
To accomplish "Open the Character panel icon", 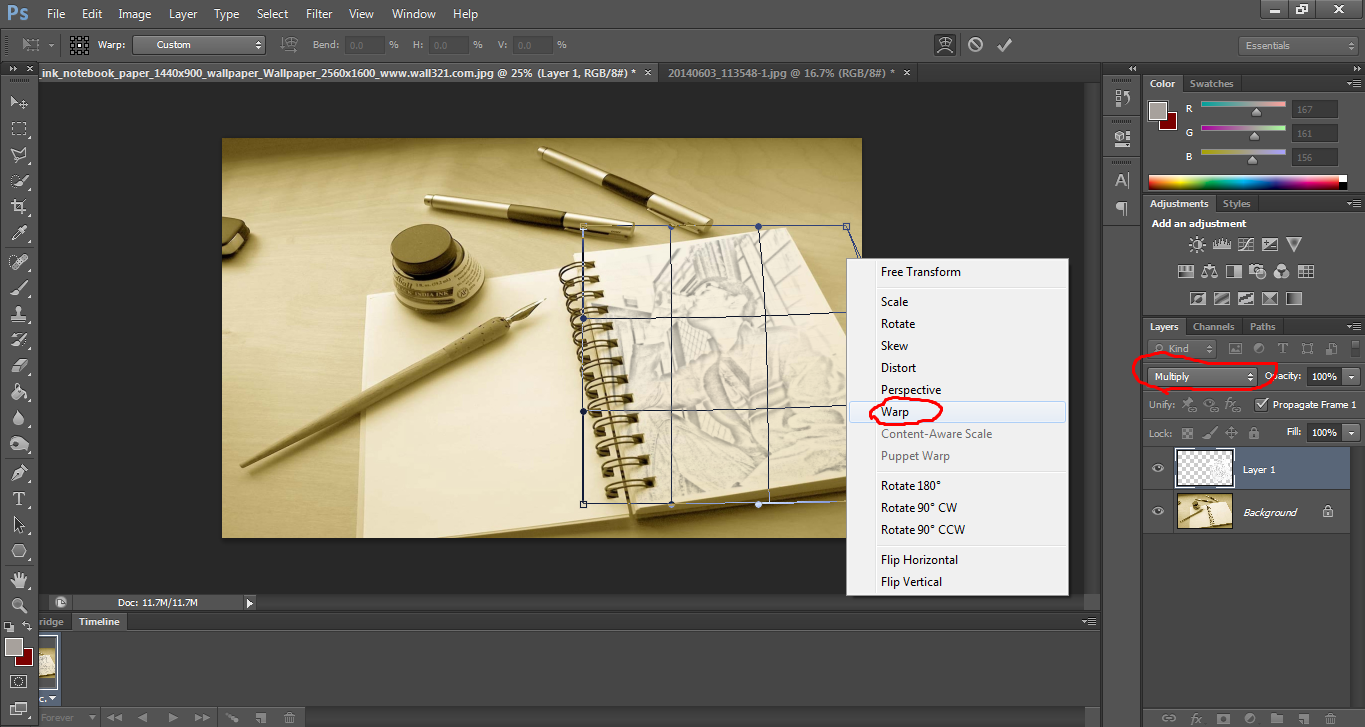I will (x=1121, y=181).
